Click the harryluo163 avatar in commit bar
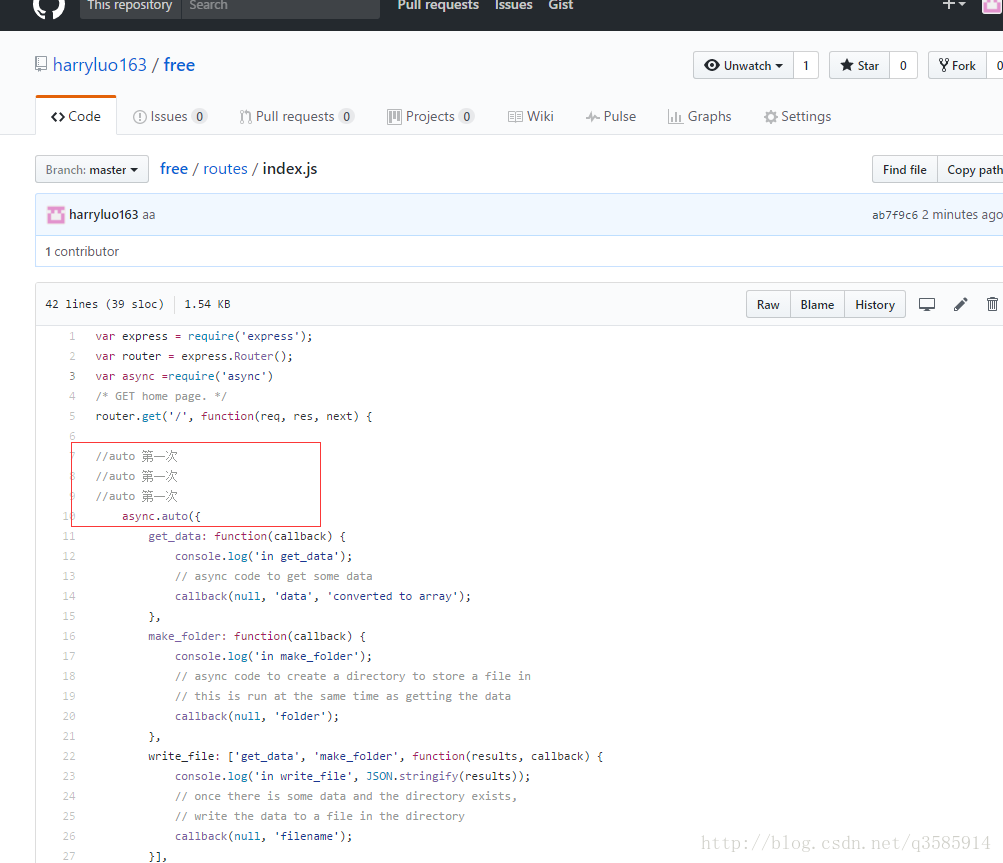 point(56,214)
